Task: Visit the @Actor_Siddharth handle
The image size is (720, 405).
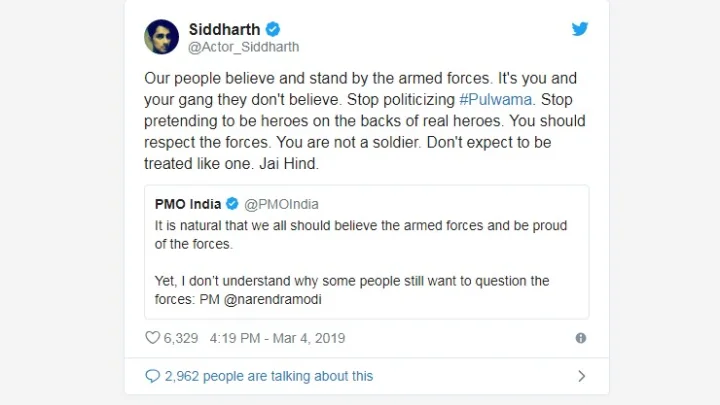Action: pyautogui.click(x=243, y=47)
